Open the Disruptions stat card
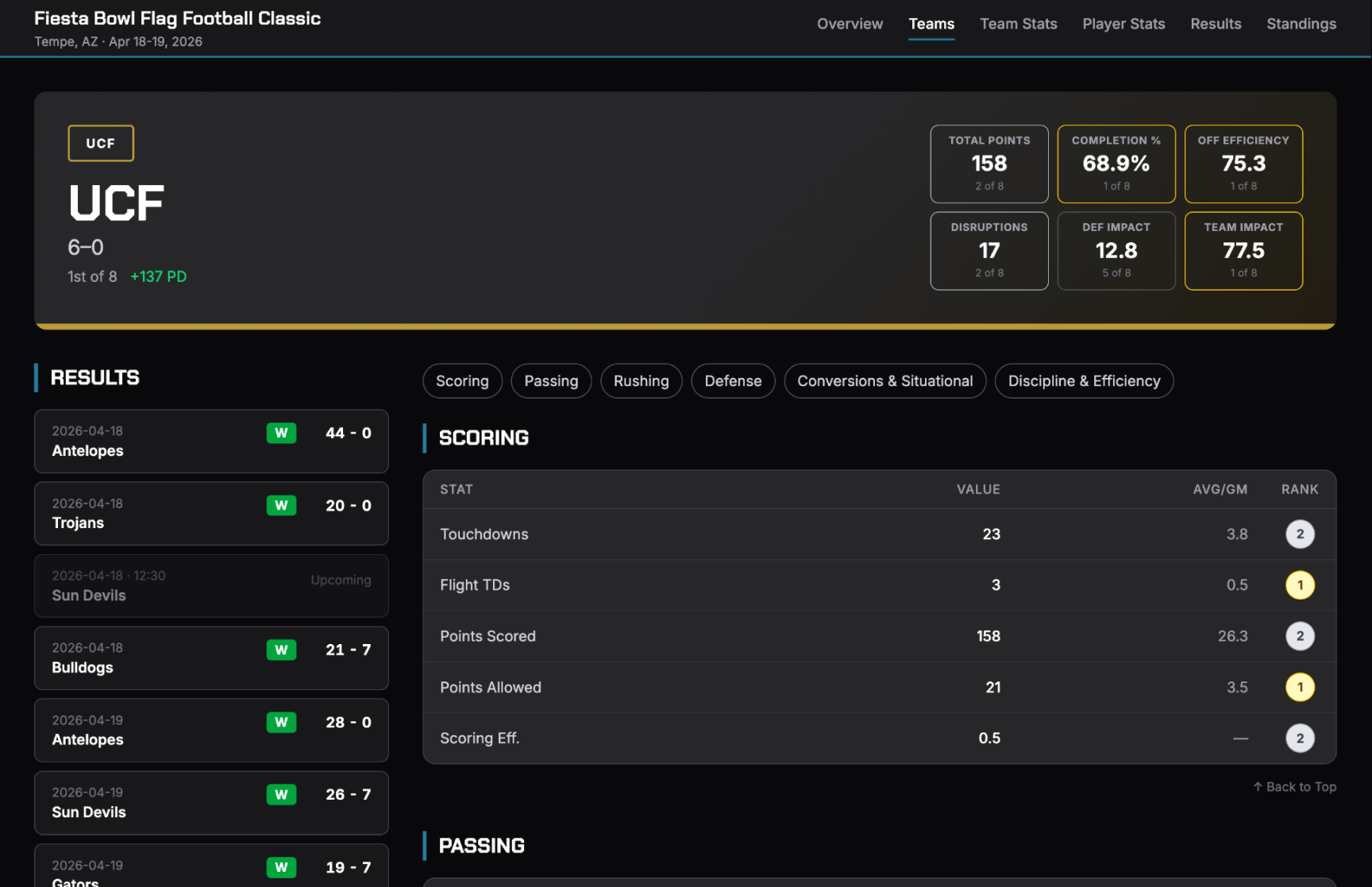Screen dimensions: 1372x887 click(989, 251)
